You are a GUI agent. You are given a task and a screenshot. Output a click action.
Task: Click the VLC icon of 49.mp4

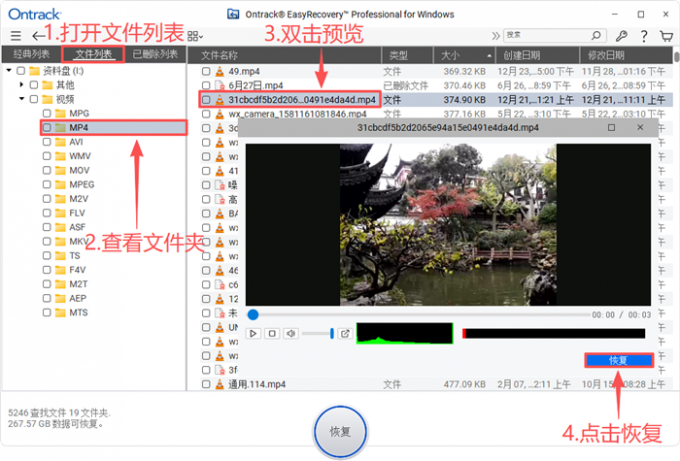(x=220, y=71)
